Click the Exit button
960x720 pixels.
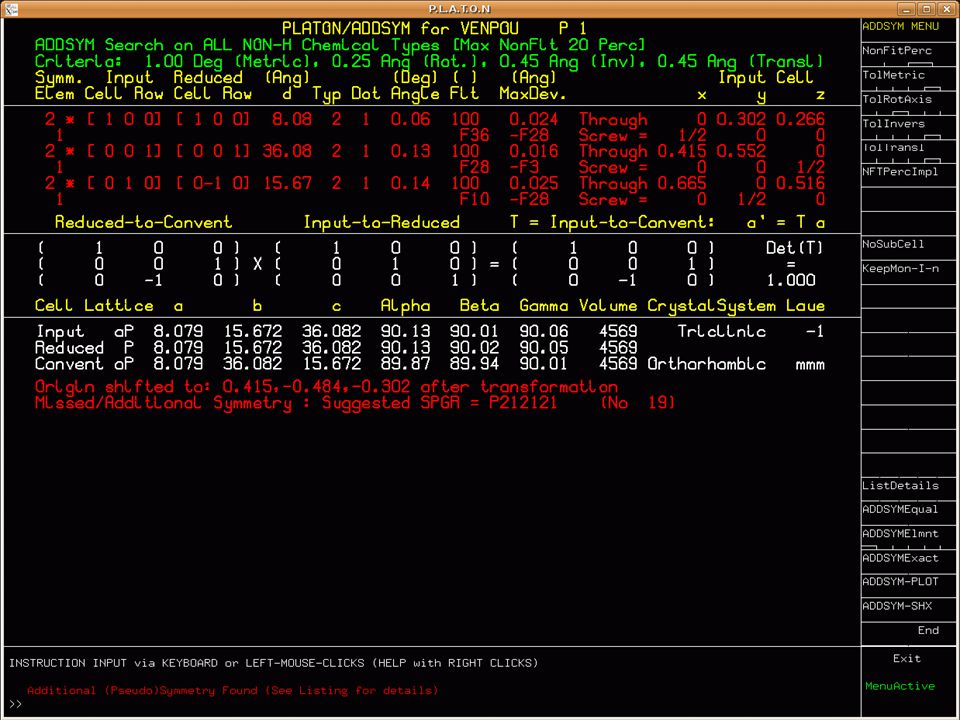[906, 659]
